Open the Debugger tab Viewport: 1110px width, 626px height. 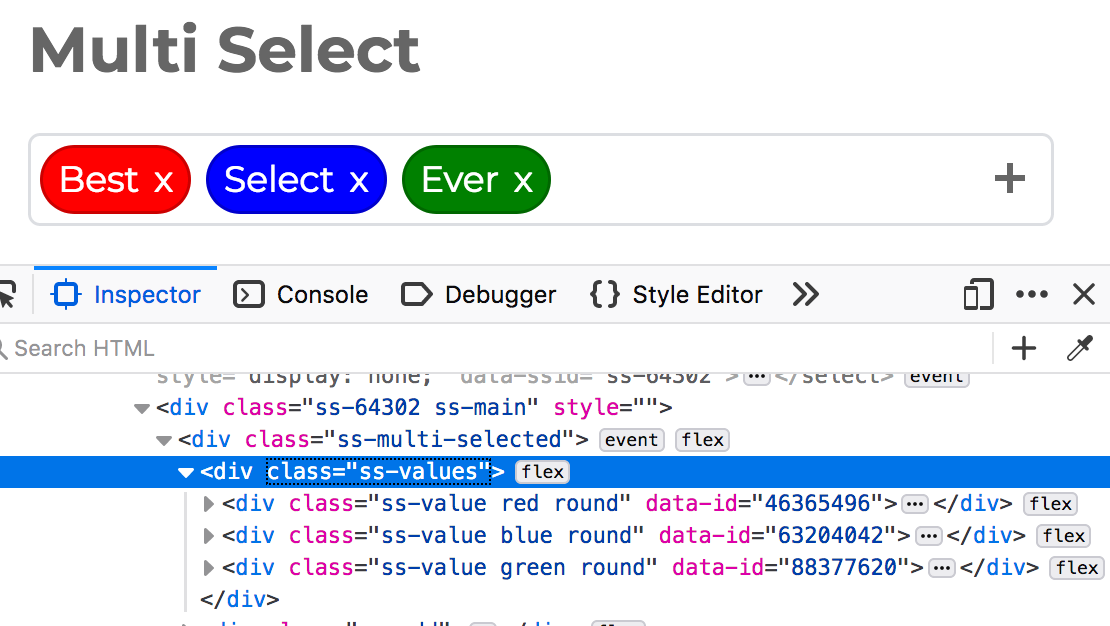[x=479, y=295]
